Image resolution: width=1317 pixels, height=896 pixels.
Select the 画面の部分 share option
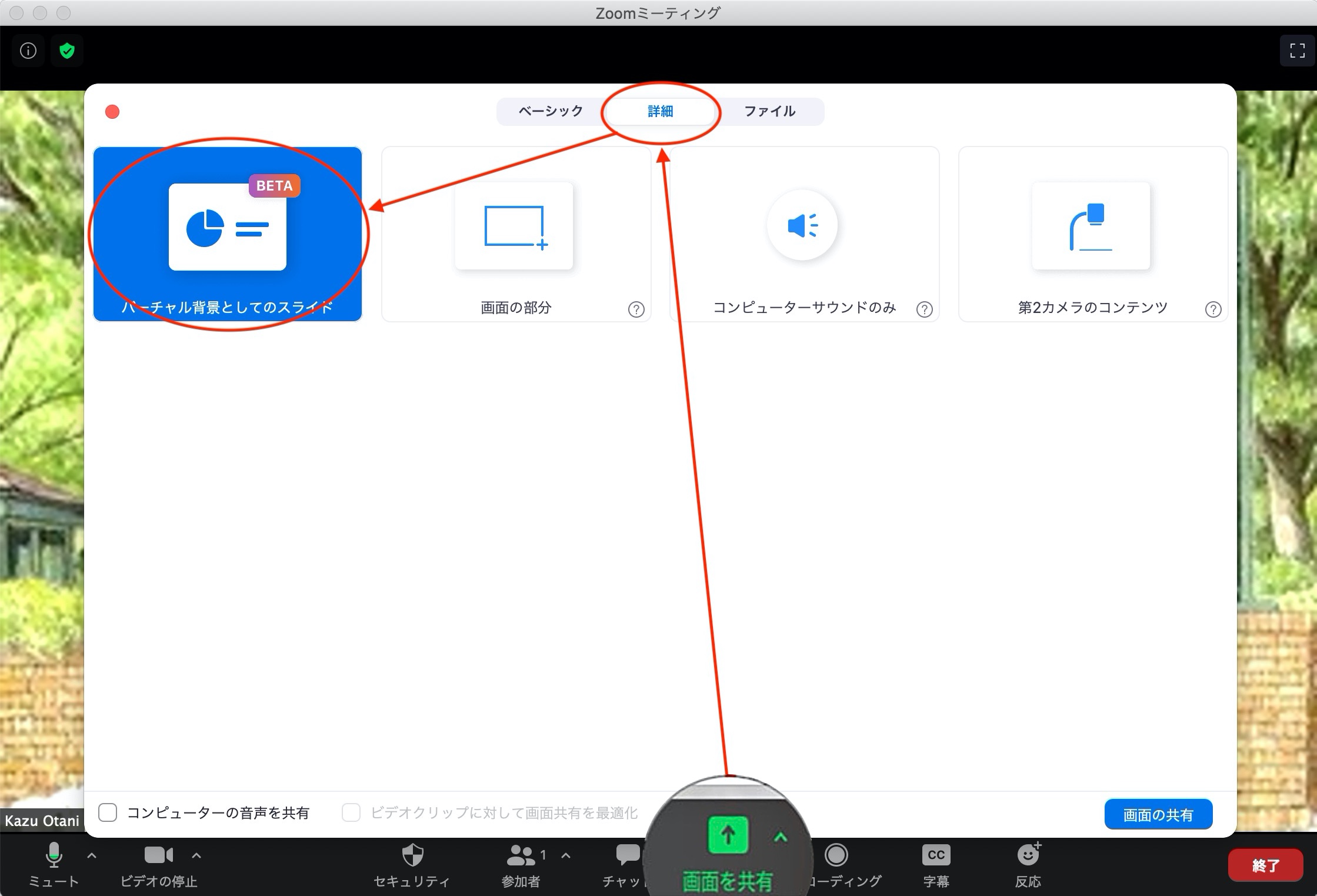point(516,234)
